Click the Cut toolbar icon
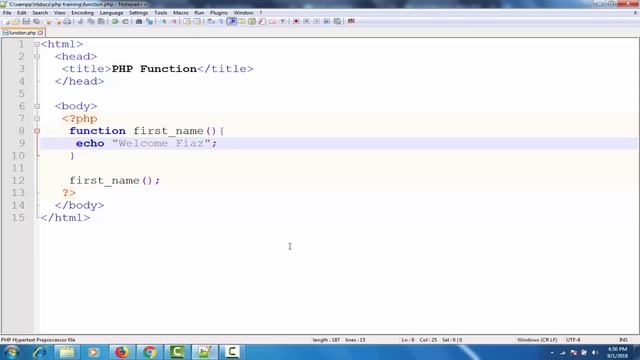This screenshot has width=640, height=360. (x=80, y=21)
